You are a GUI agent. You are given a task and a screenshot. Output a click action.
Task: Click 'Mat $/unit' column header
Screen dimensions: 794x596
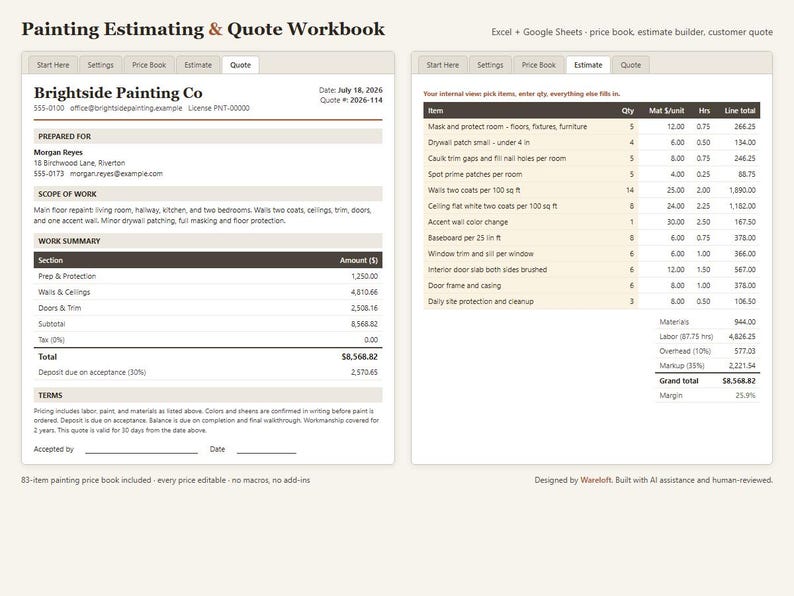point(666,110)
